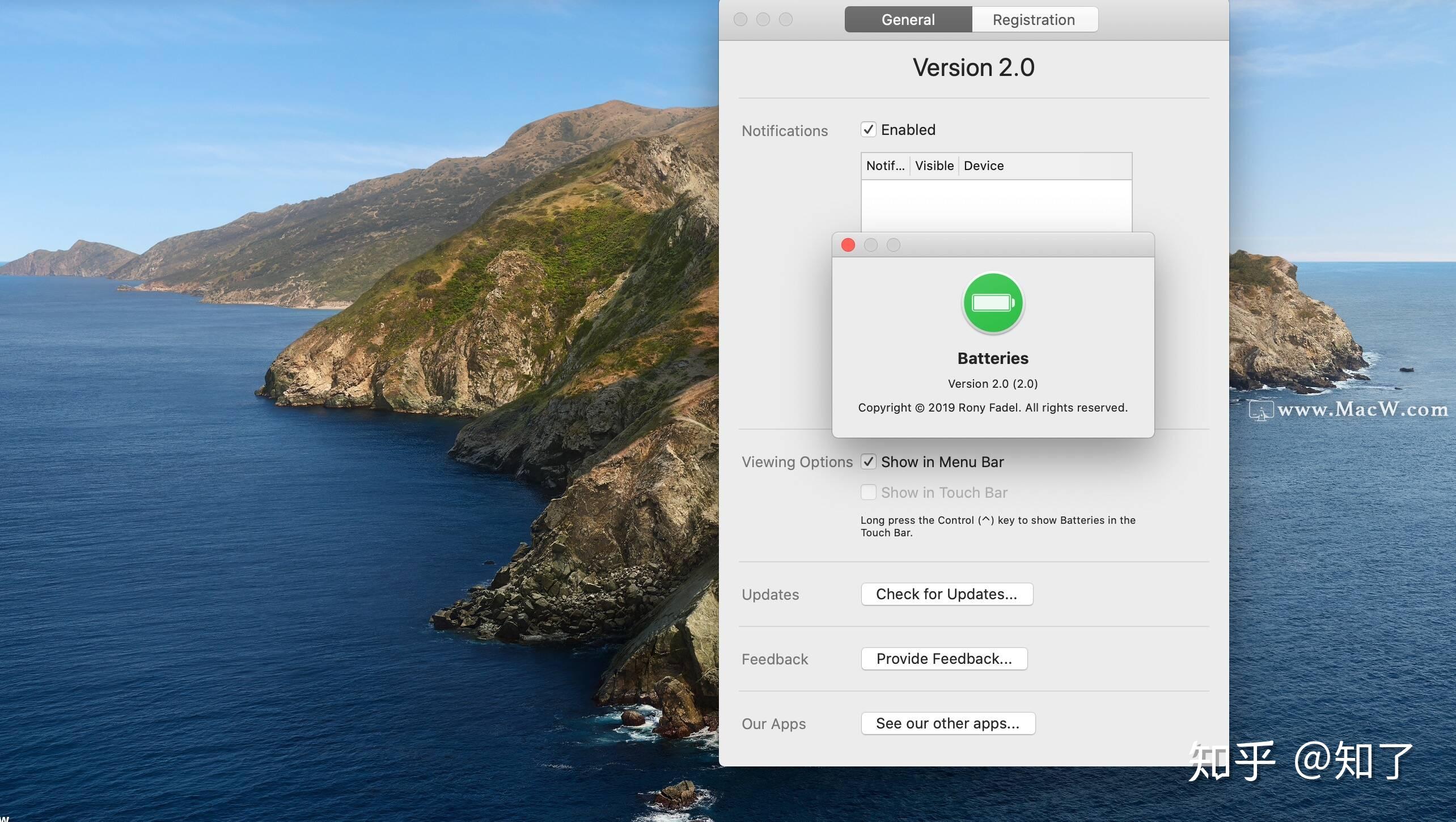Screen dimensions: 1456x822
Task: Click the Batteries version text
Action: [993, 384]
